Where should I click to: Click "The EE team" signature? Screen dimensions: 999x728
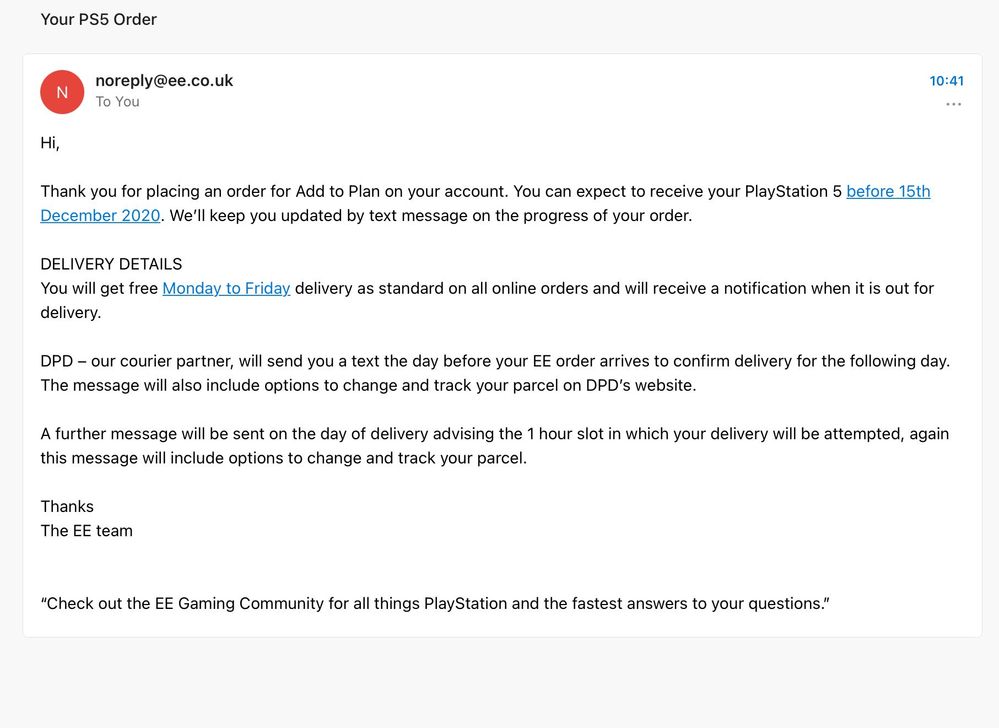tap(86, 531)
